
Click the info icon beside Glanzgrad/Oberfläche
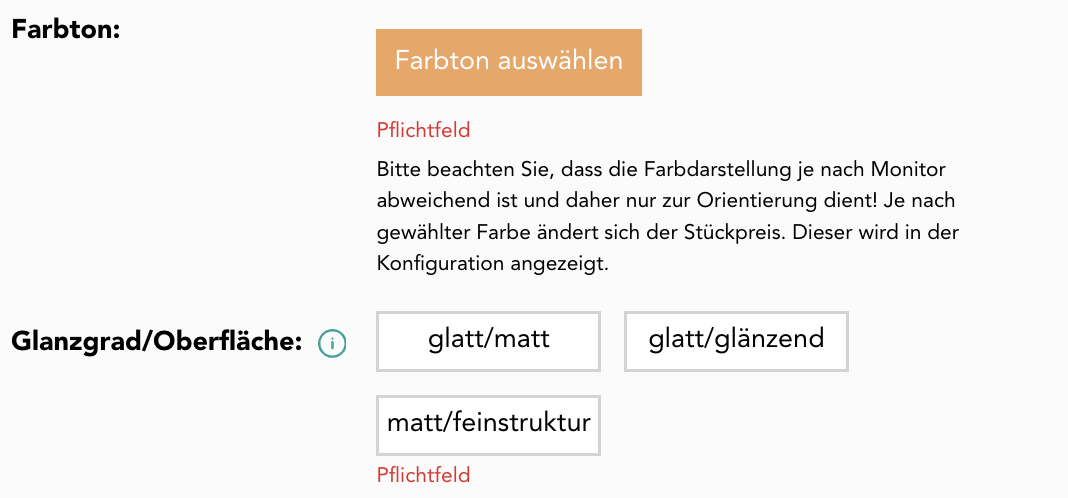pos(332,343)
